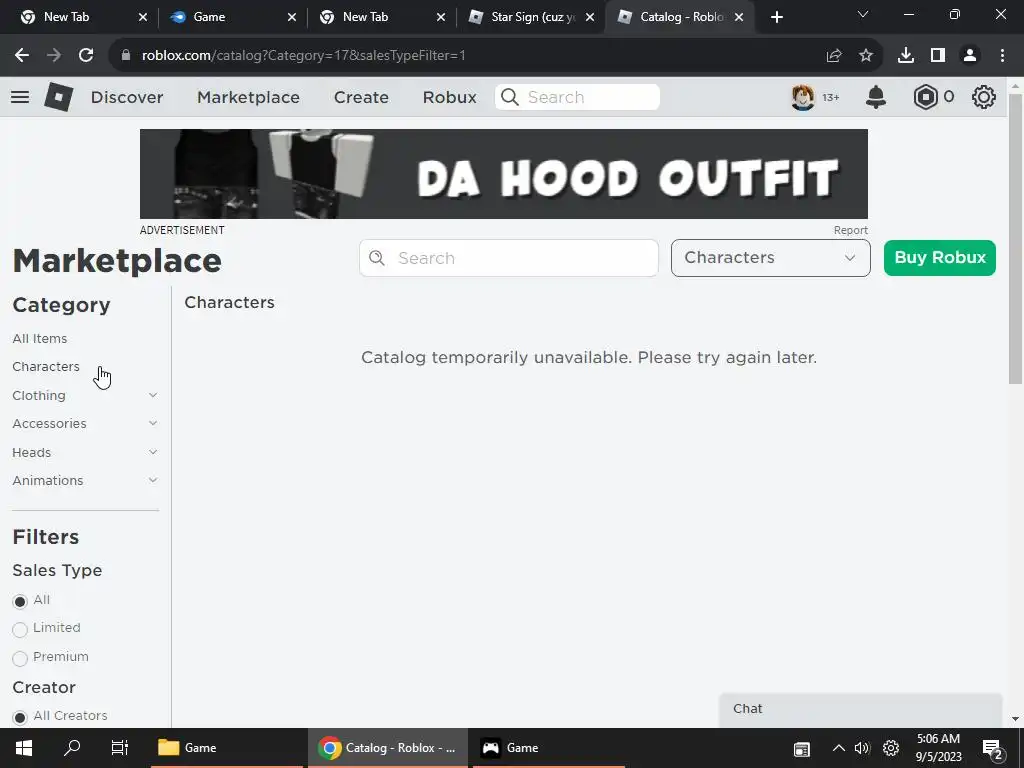Open the Windows notification center
This screenshot has width=1024, height=768.
coord(991,749)
